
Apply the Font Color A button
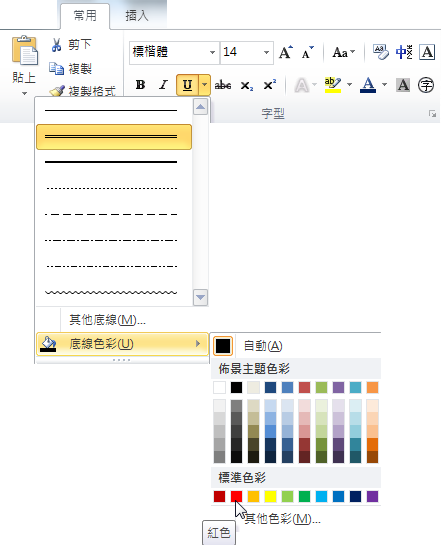coord(368,85)
